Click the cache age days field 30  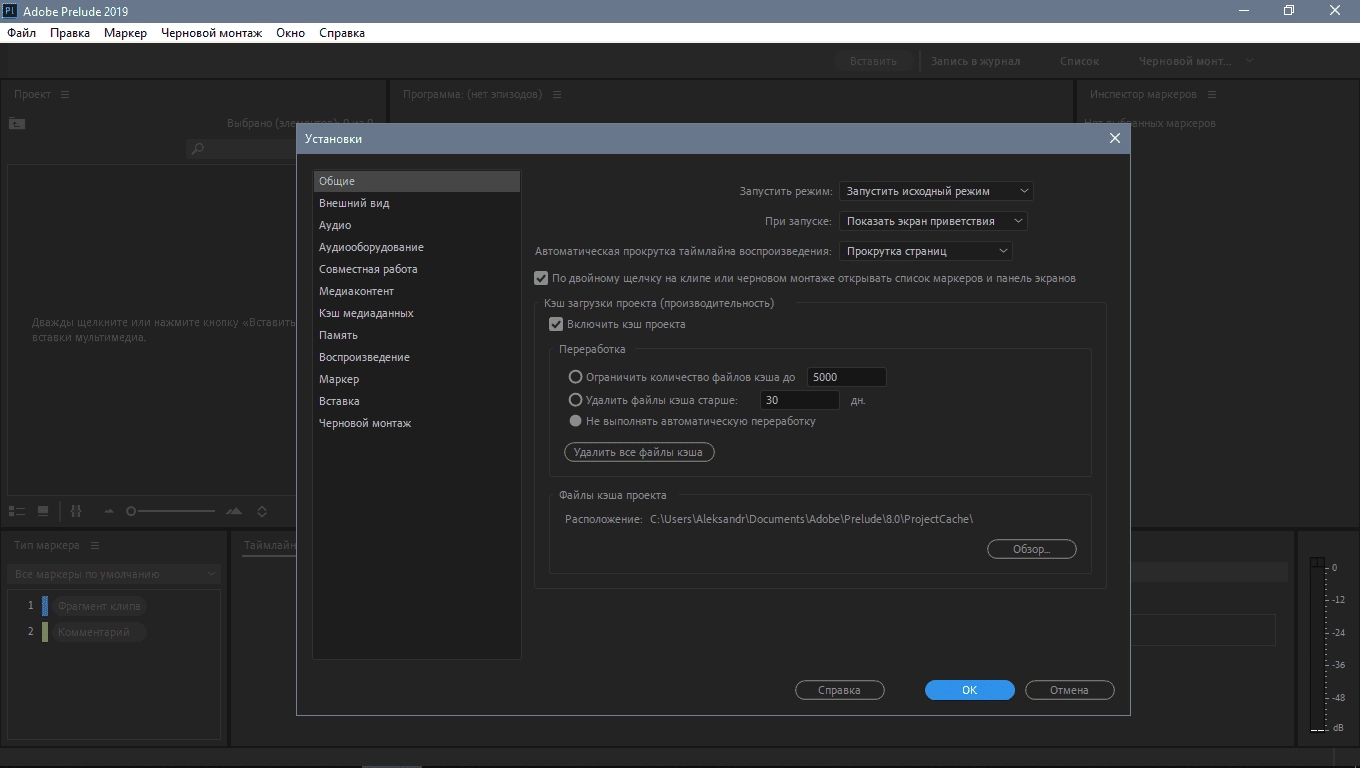(x=799, y=400)
